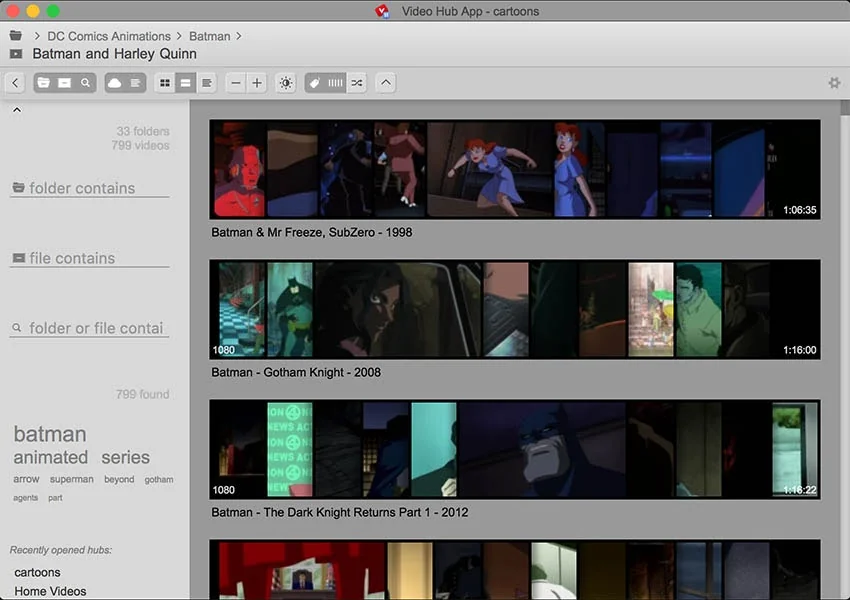
Task: Select the cartoons hub link
Action: click(x=37, y=572)
